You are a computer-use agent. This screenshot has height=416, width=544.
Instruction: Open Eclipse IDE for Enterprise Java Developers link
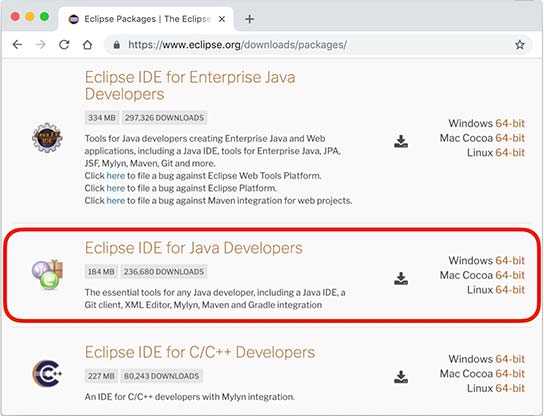tap(190, 85)
